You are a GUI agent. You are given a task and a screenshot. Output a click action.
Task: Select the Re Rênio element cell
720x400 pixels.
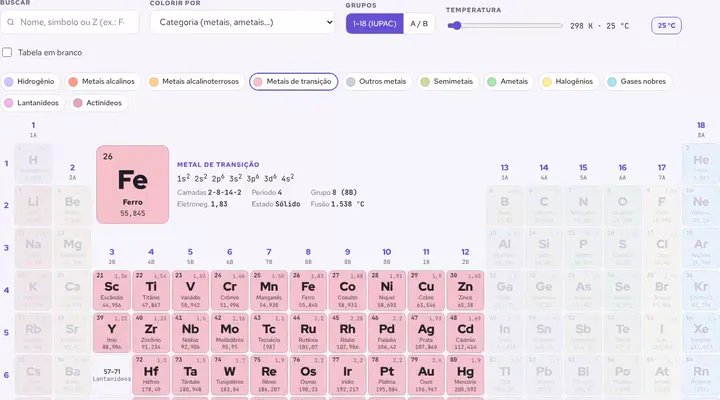tap(269, 375)
